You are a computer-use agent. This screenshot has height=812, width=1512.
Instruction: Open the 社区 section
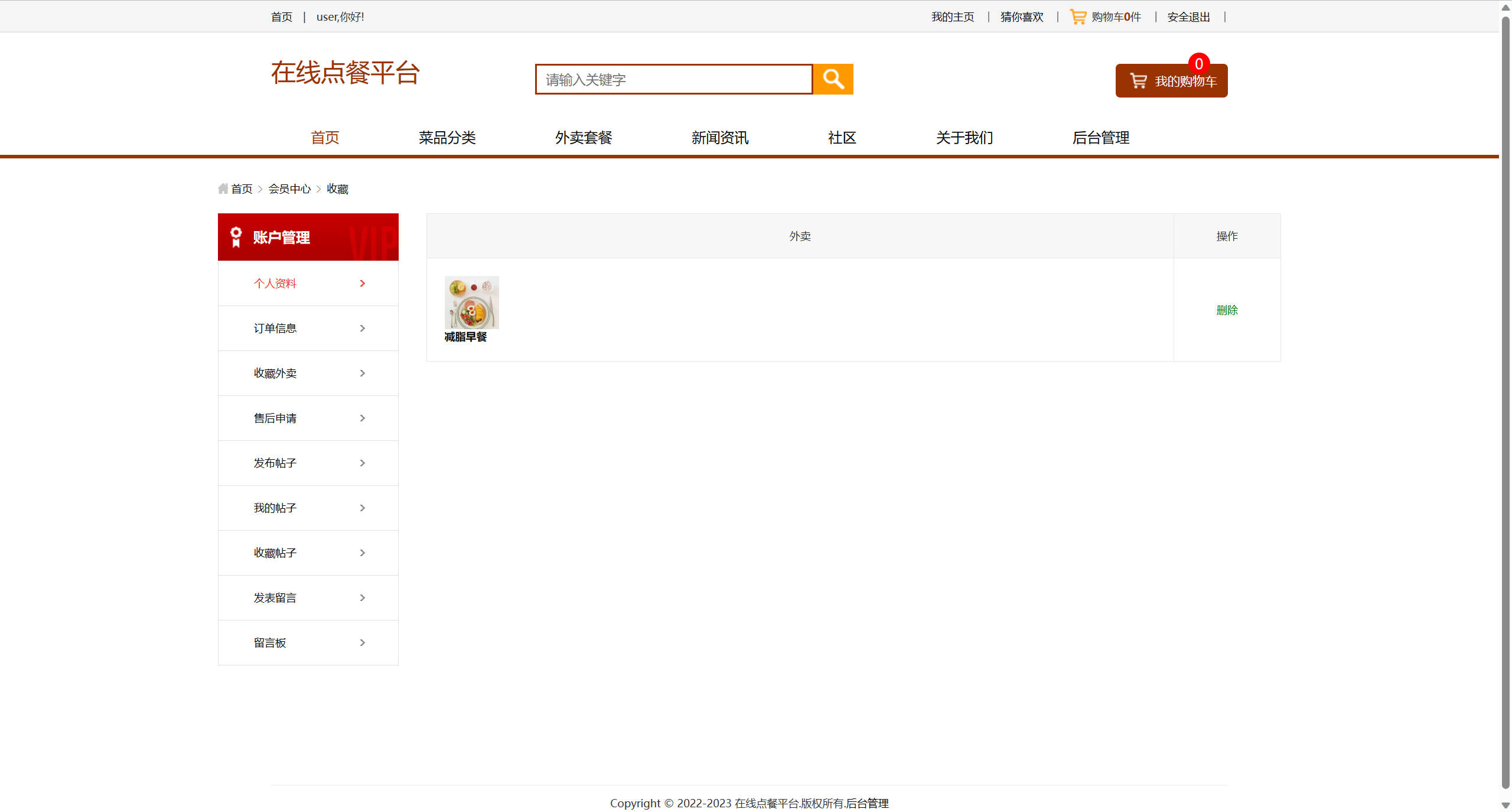(x=841, y=138)
